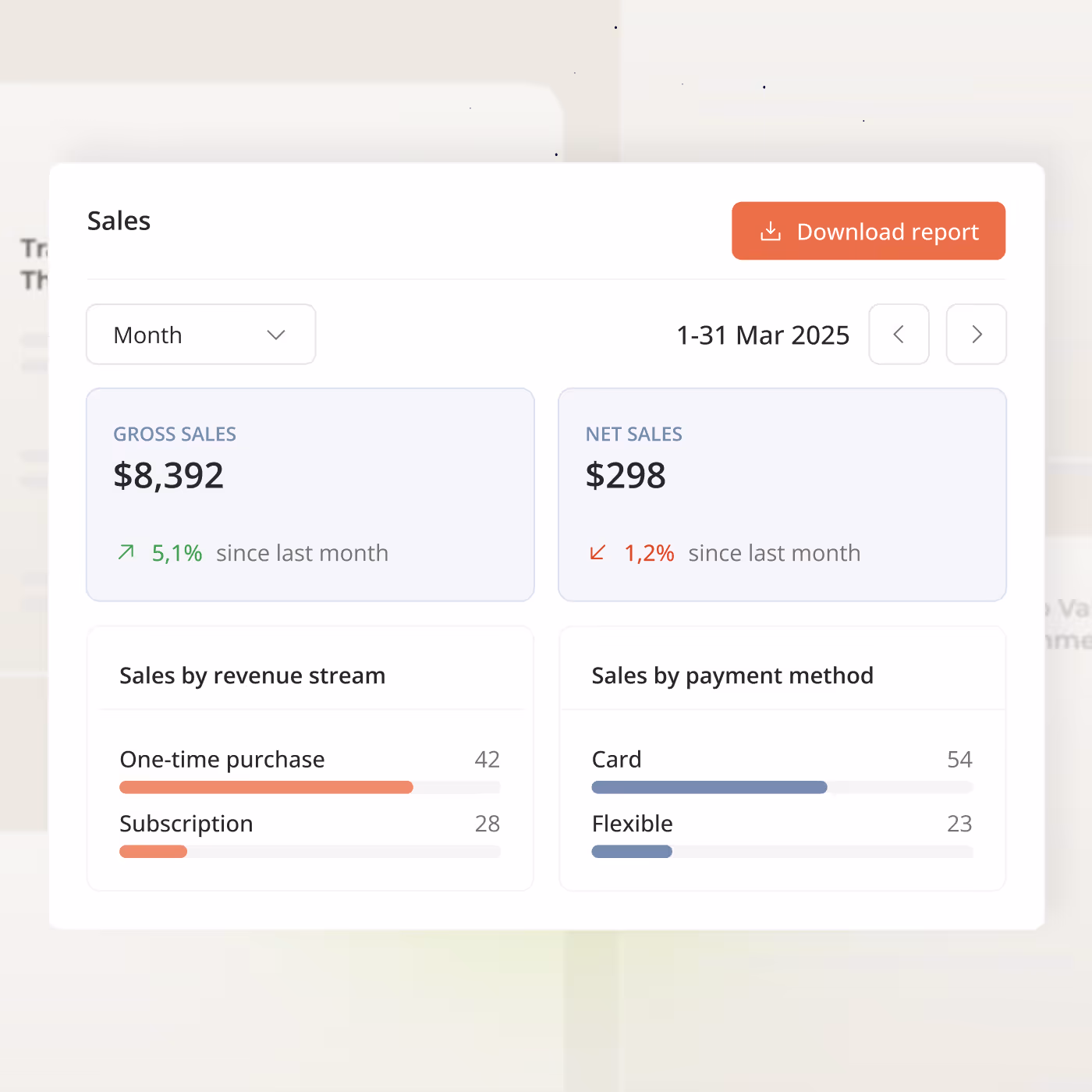
Task: Select the One-time purchase label
Action: click(x=222, y=760)
